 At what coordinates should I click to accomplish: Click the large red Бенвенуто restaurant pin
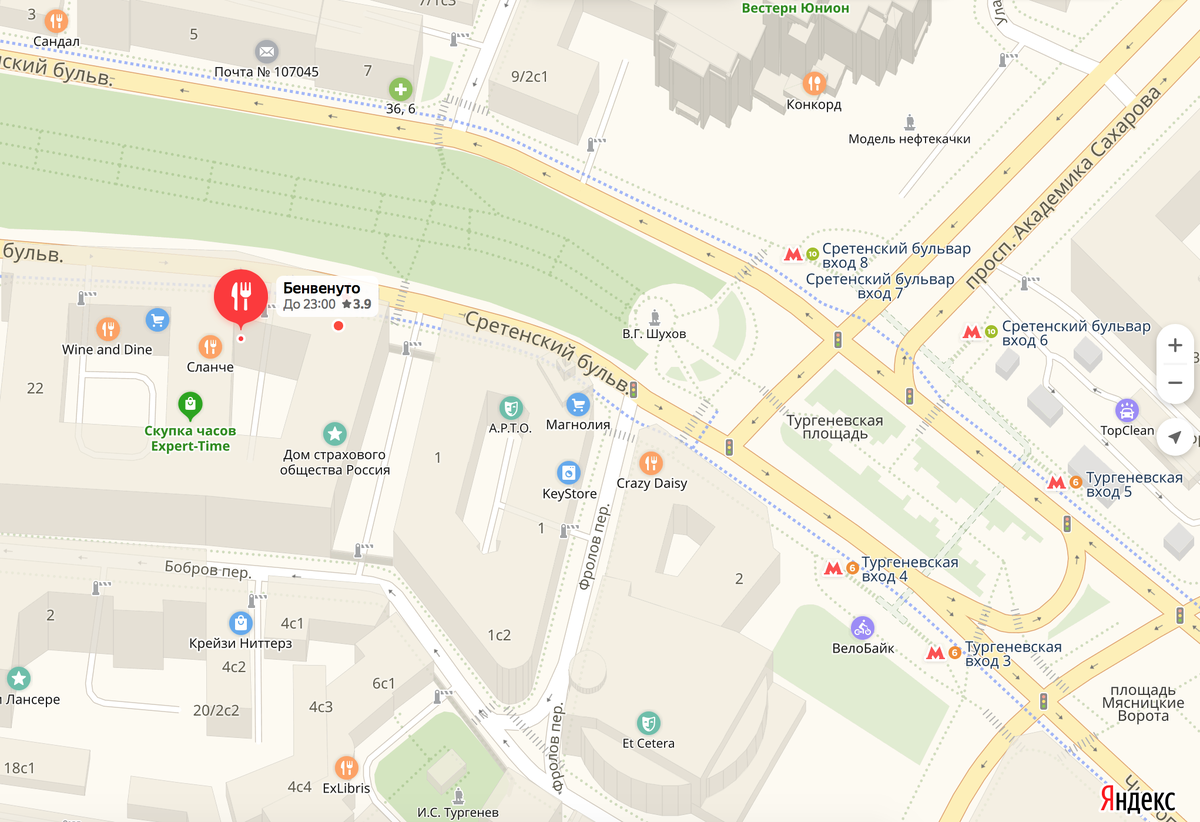pos(240,298)
